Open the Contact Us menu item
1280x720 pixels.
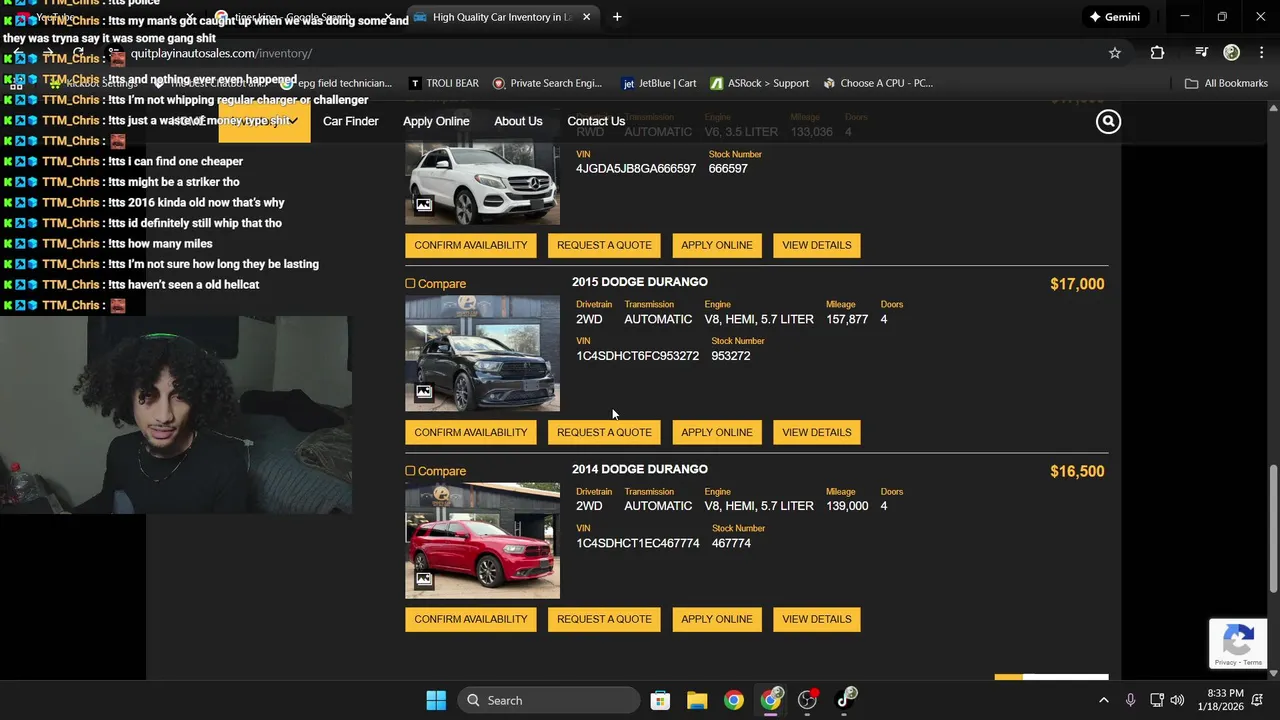[596, 121]
